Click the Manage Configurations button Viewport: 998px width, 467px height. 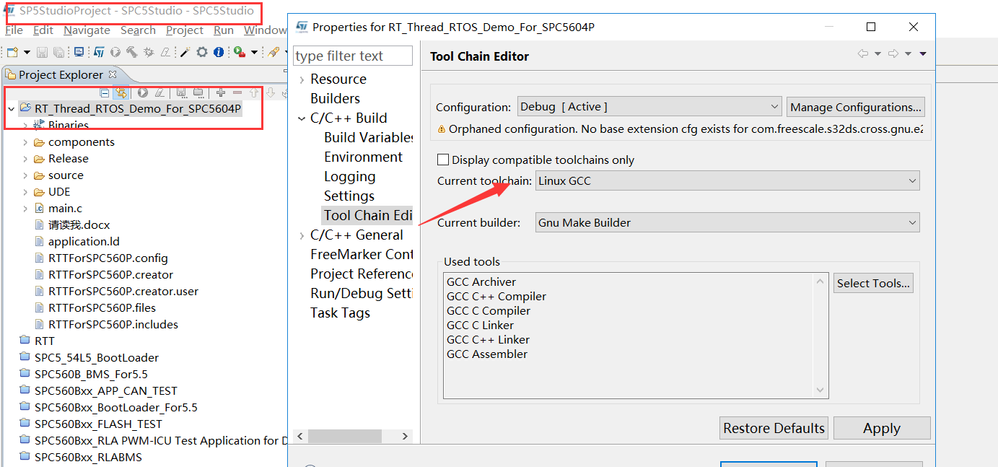855,107
